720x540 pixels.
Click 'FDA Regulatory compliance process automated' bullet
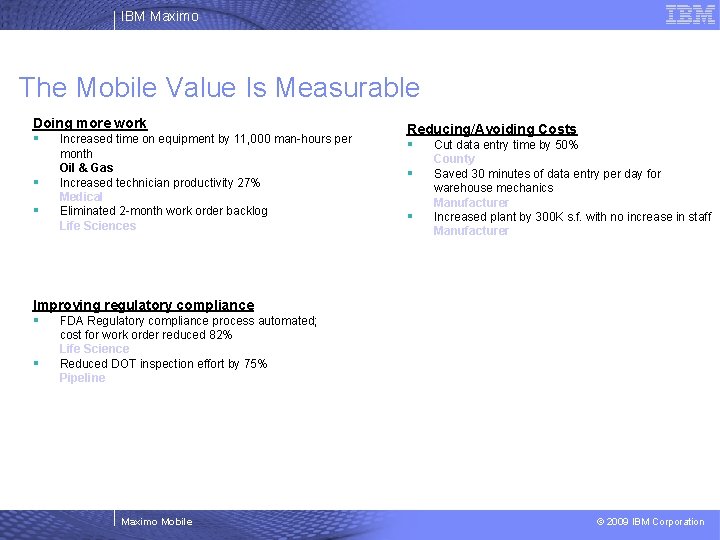point(188,321)
